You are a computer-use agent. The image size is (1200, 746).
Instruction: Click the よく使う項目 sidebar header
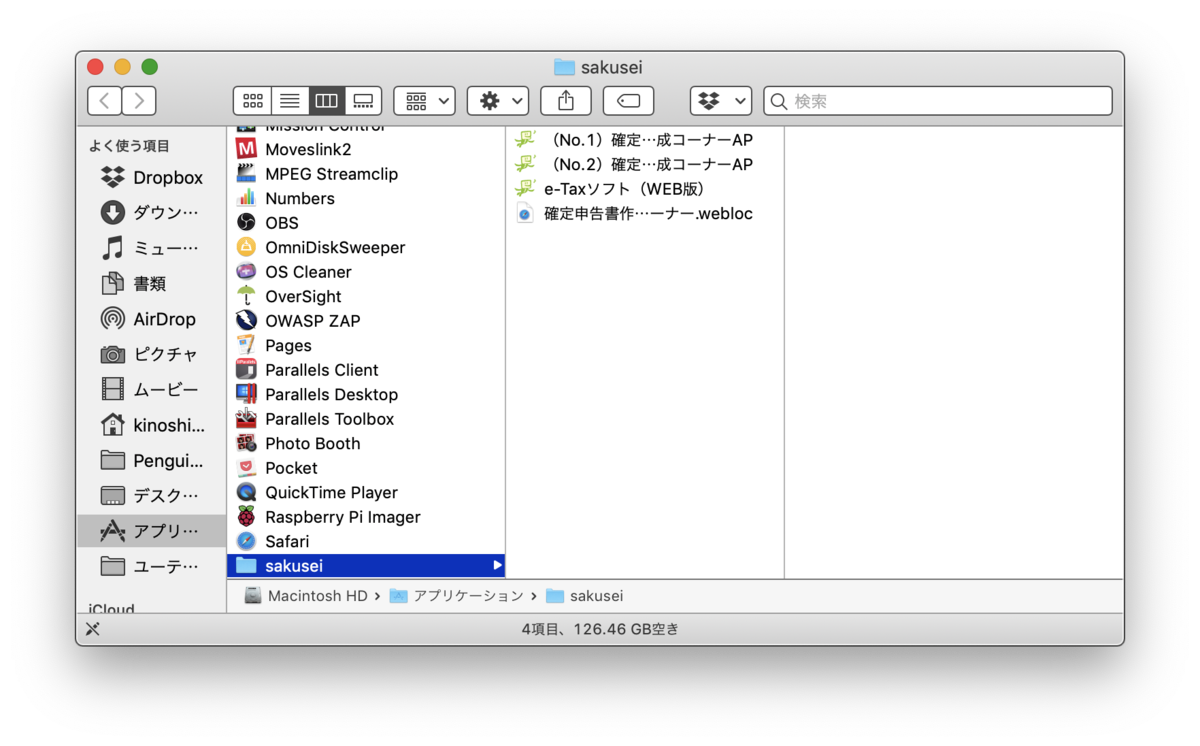(x=130, y=146)
